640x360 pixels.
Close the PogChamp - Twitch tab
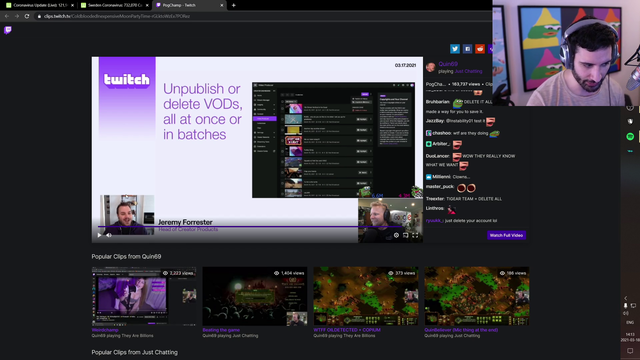point(222,5)
